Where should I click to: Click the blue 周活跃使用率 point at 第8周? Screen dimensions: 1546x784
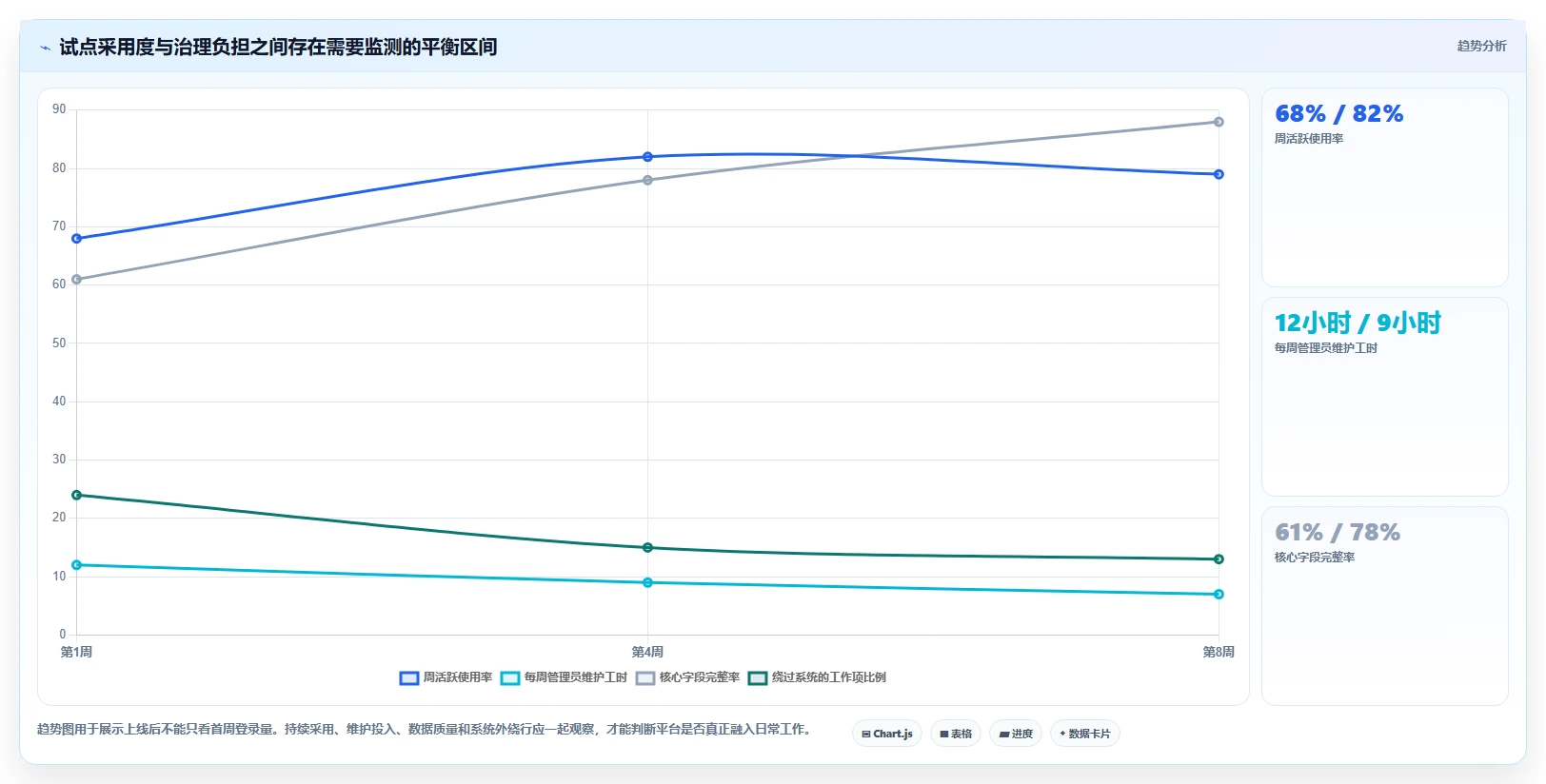click(x=1219, y=174)
